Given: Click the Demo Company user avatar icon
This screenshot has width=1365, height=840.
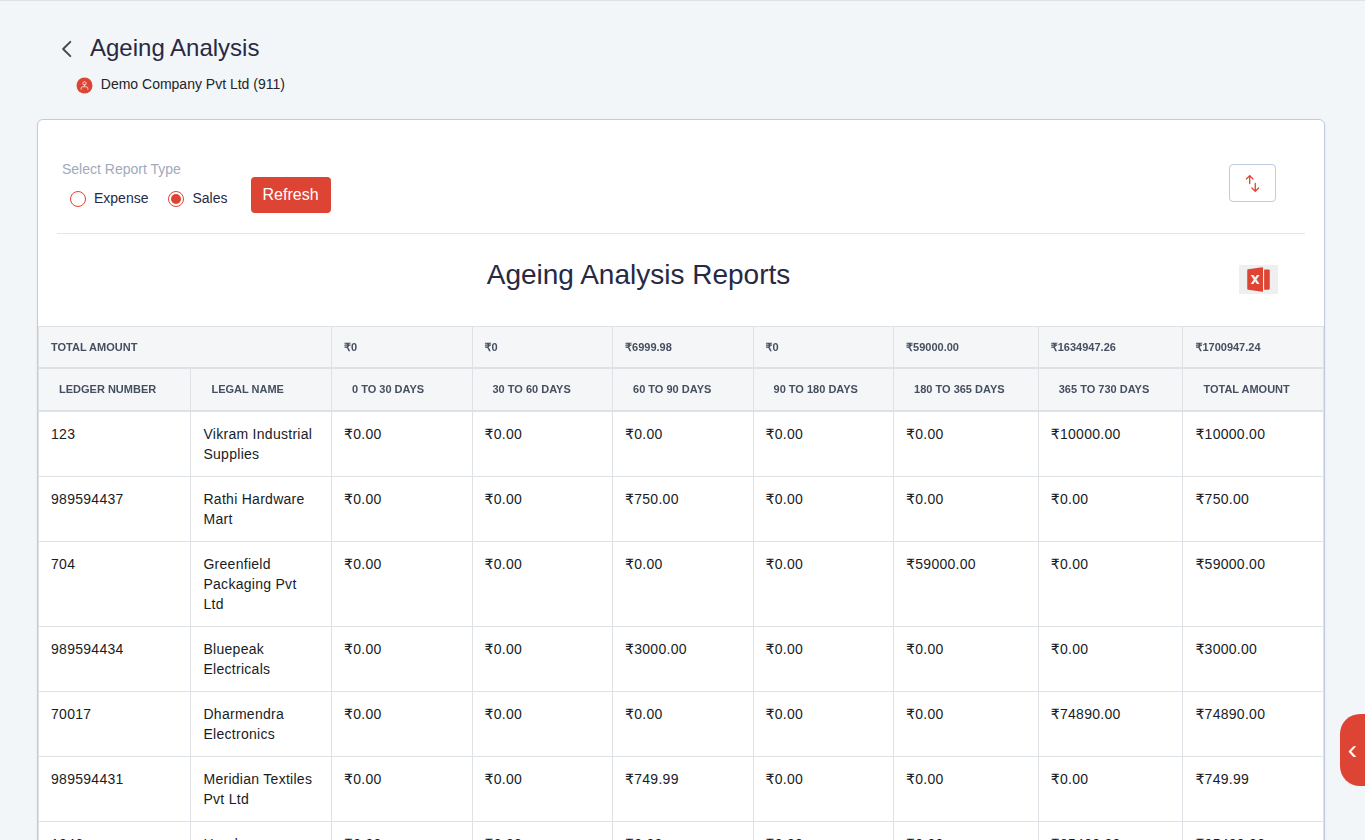Looking at the screenshot, I should [84, 85].
